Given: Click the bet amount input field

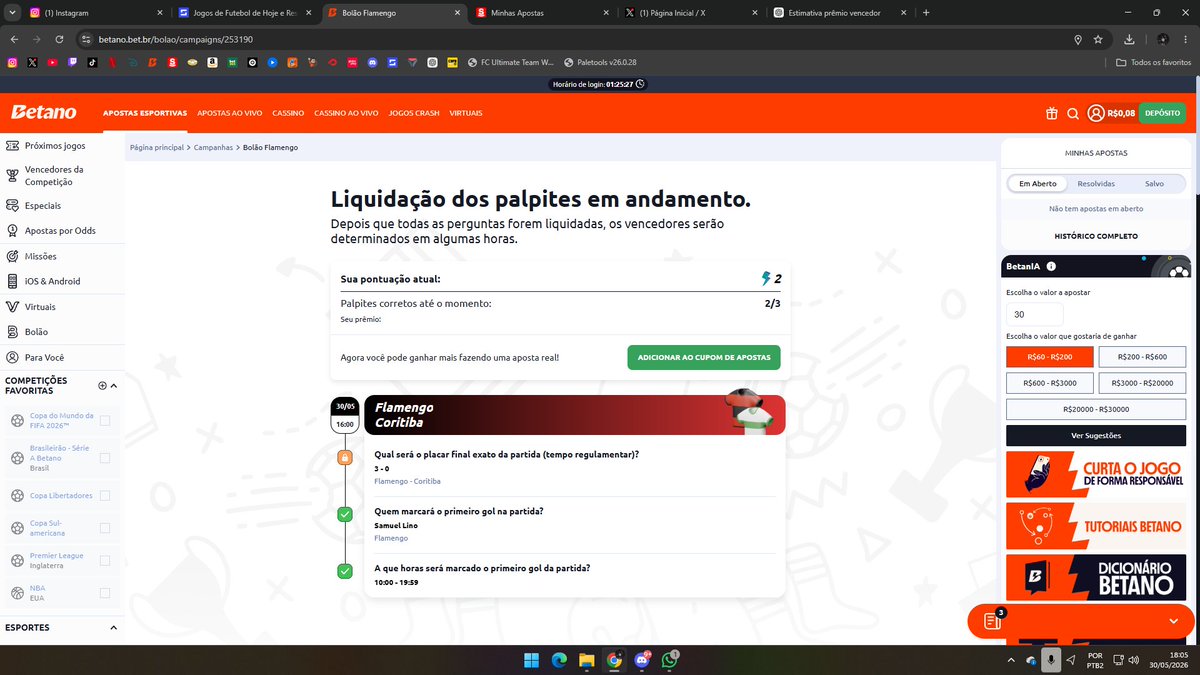Looking at the screenshot, I should 1035,314.
